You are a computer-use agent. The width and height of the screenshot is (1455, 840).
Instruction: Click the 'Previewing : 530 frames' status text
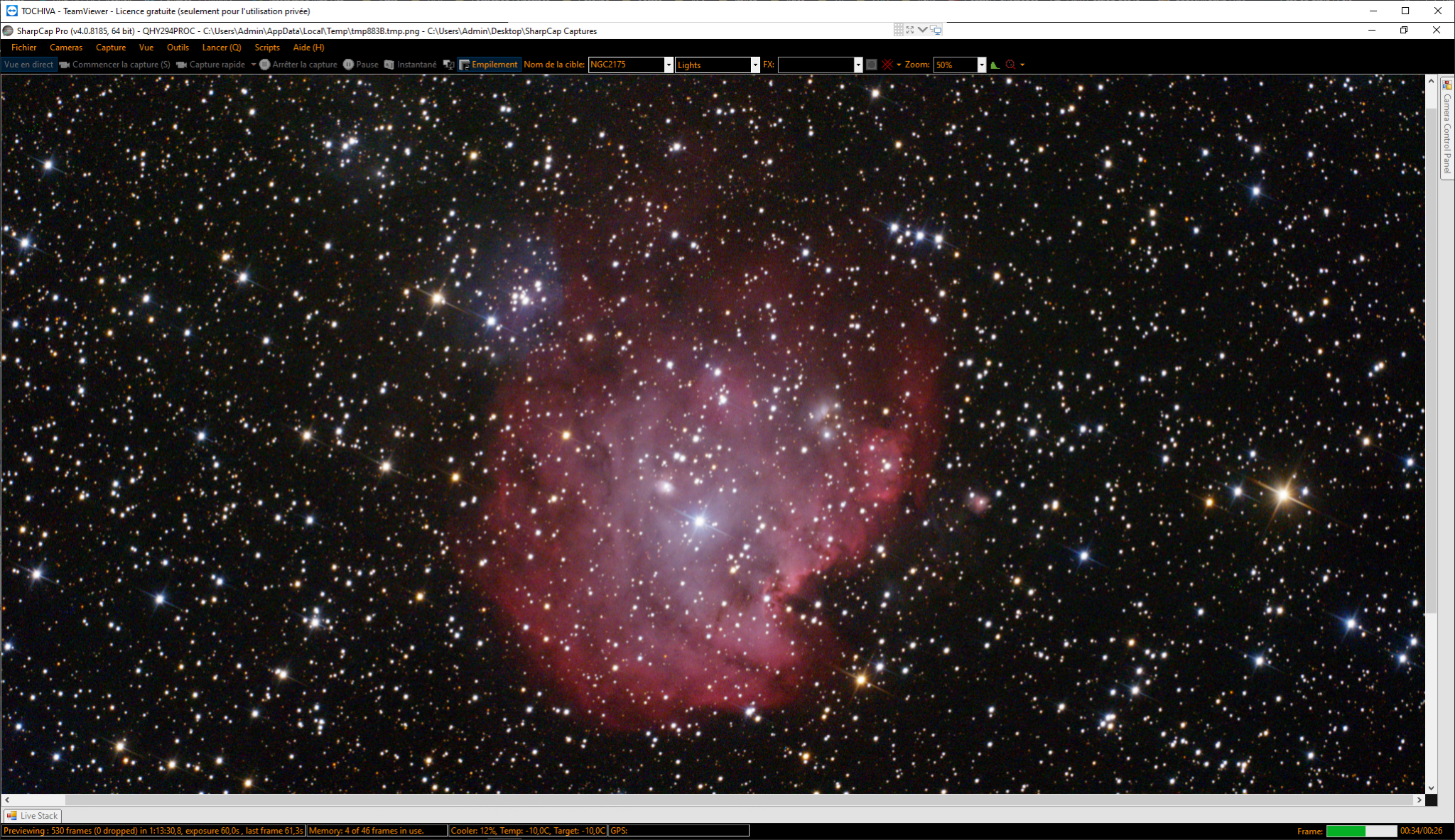(153, 831)
